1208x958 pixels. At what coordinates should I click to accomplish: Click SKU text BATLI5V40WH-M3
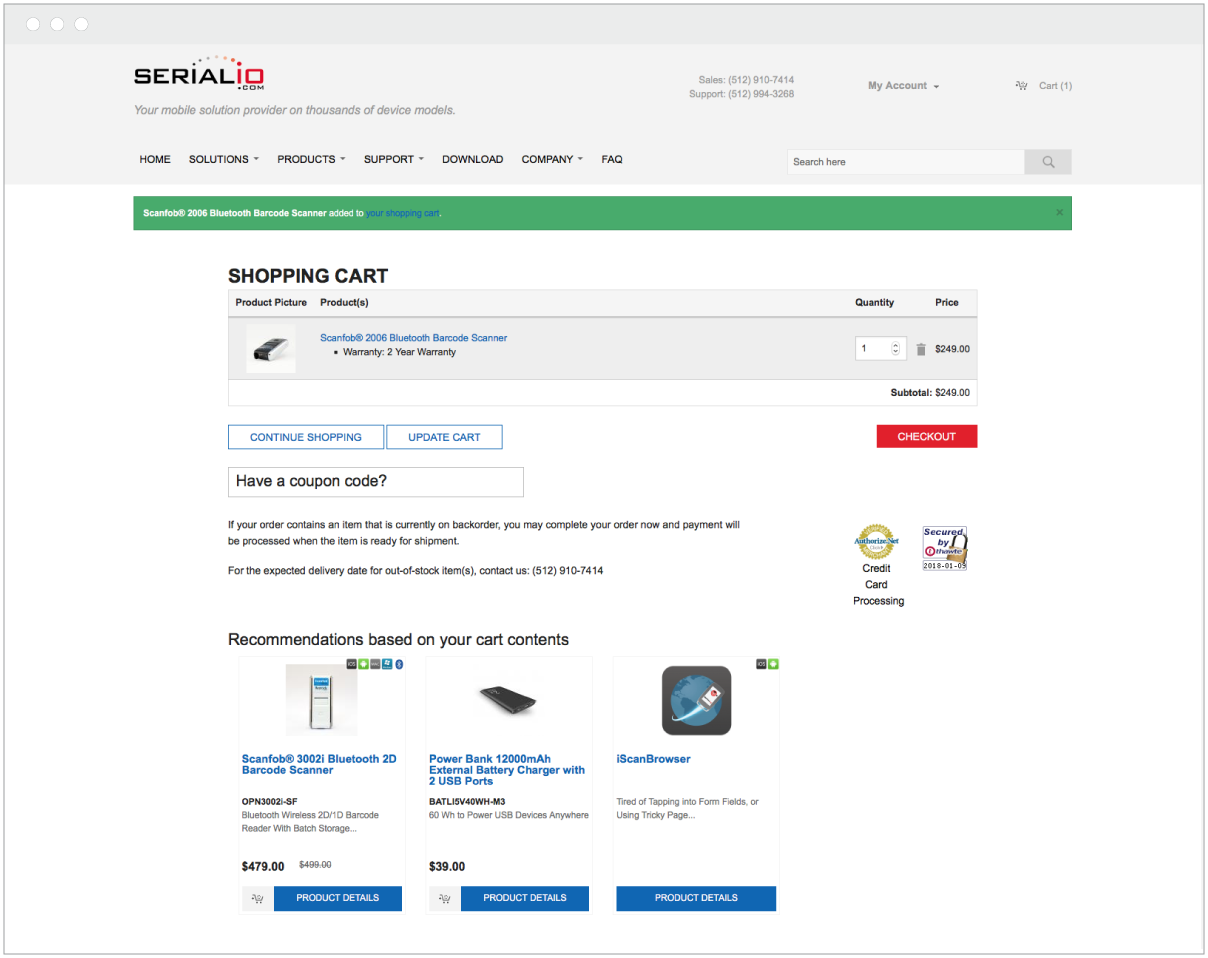[467, 801]
